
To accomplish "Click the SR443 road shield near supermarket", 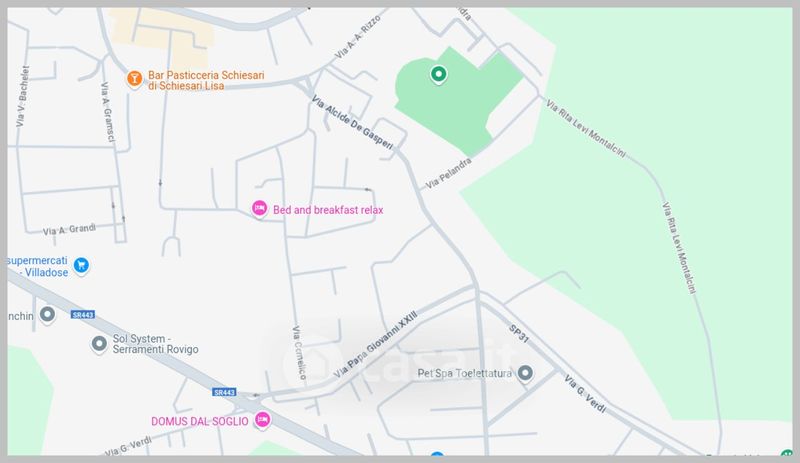I will click(83, 315).
